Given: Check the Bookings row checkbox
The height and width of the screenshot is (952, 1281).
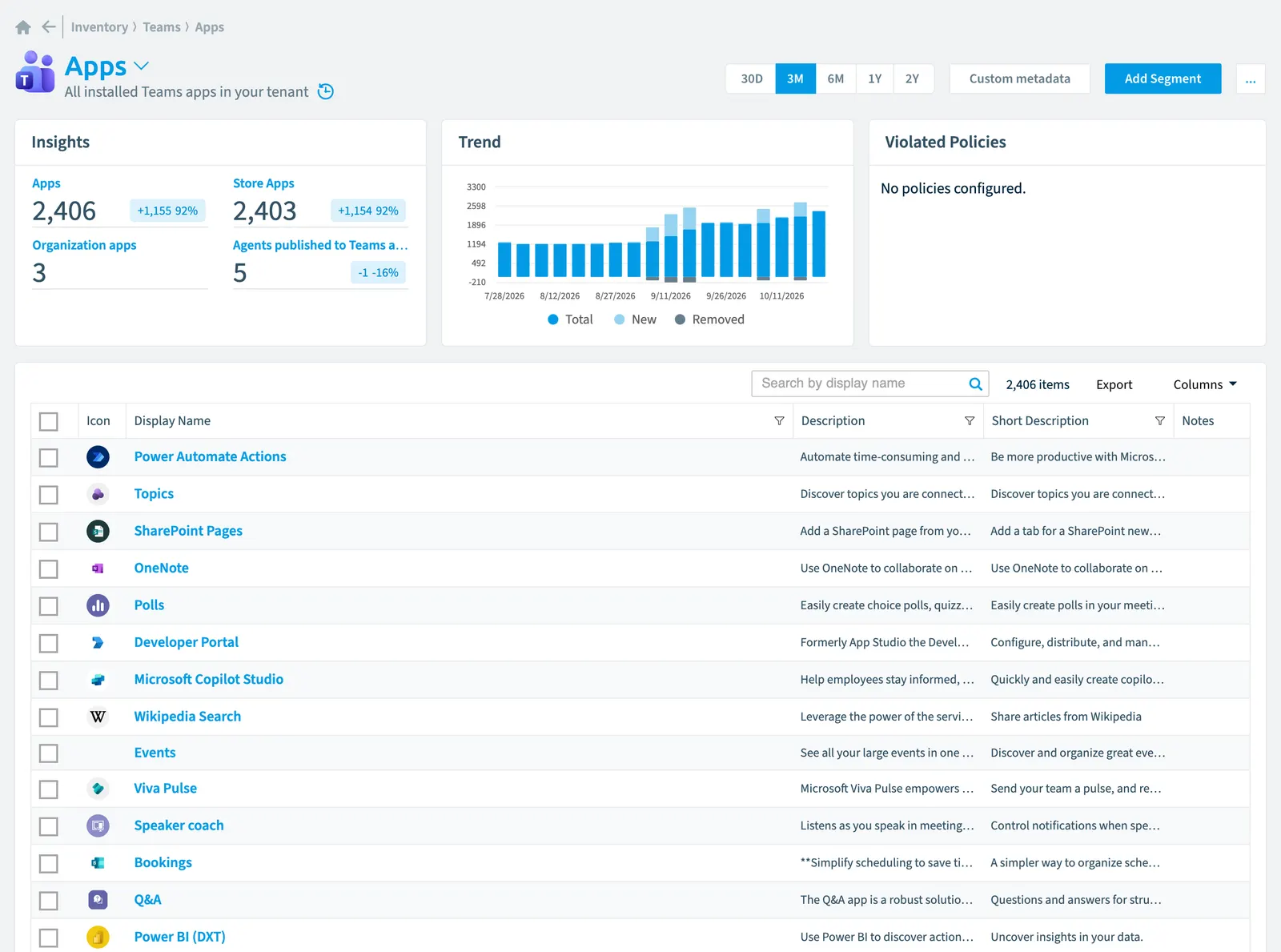Looking at the screenshot, I should click(49, 863).
